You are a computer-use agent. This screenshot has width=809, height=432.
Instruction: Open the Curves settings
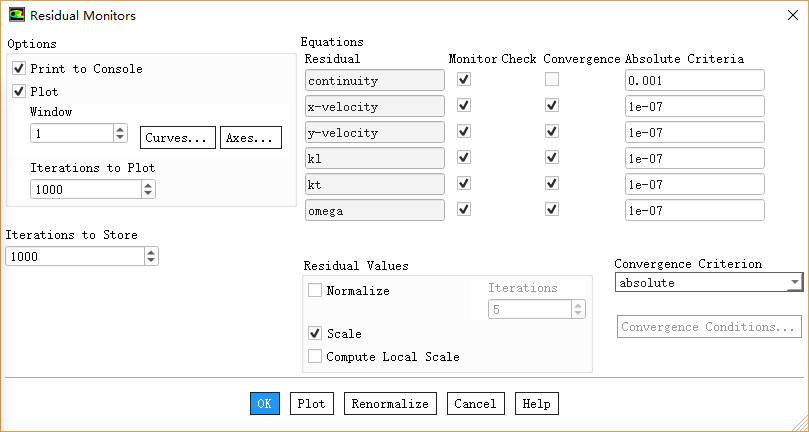[178, 138]
